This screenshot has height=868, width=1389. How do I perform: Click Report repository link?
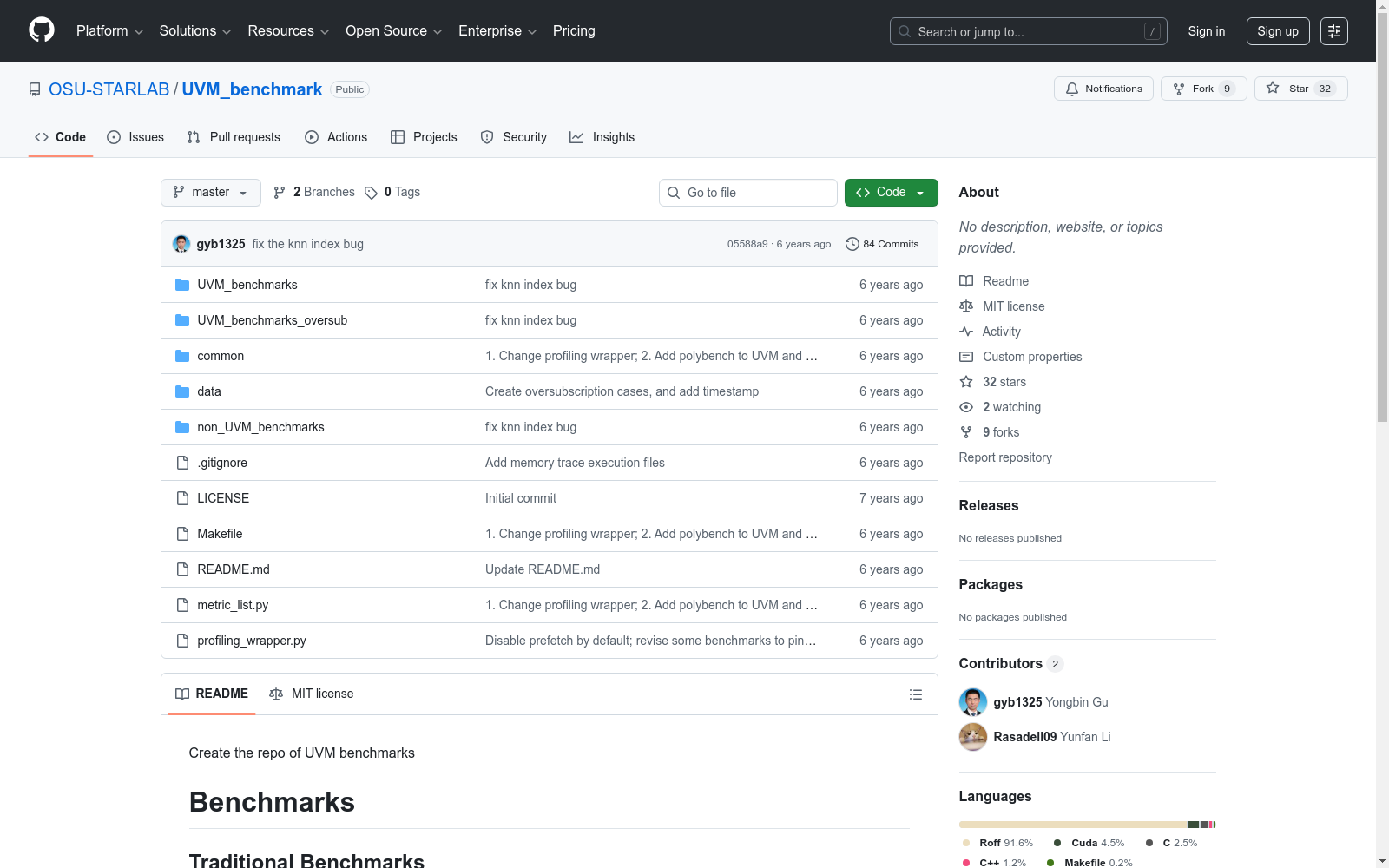(x=1005, y=457)
